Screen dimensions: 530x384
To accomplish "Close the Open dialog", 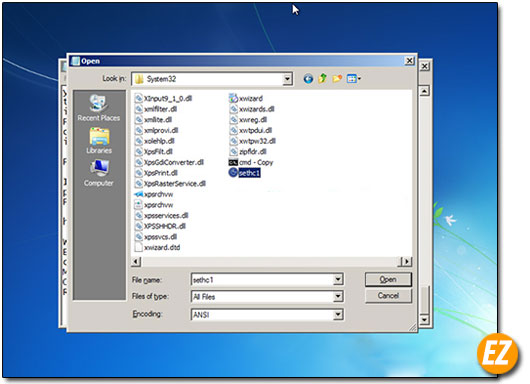I will [x=409, y=61].
